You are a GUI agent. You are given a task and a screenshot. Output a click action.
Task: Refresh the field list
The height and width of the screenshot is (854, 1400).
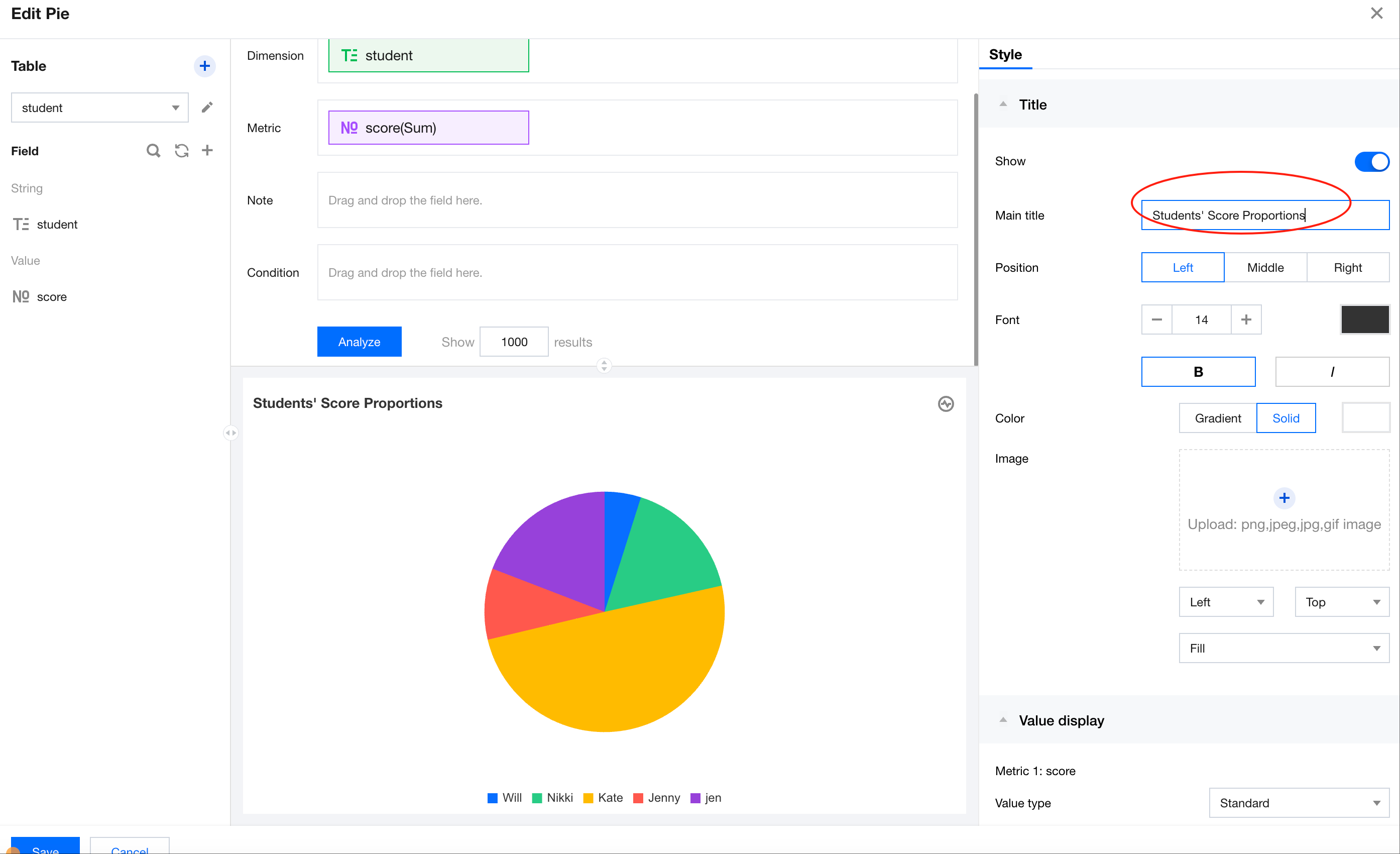pos(181,151)
